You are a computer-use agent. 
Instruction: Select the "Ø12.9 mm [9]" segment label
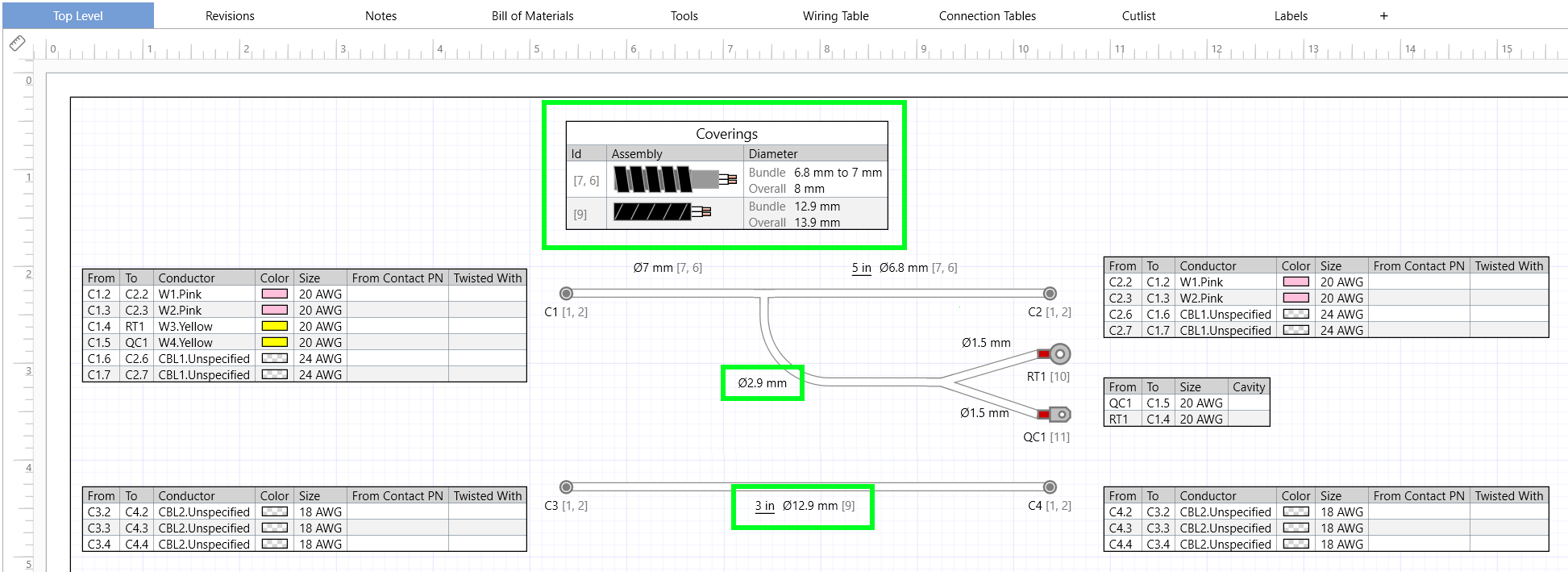(x=818, y=506)
